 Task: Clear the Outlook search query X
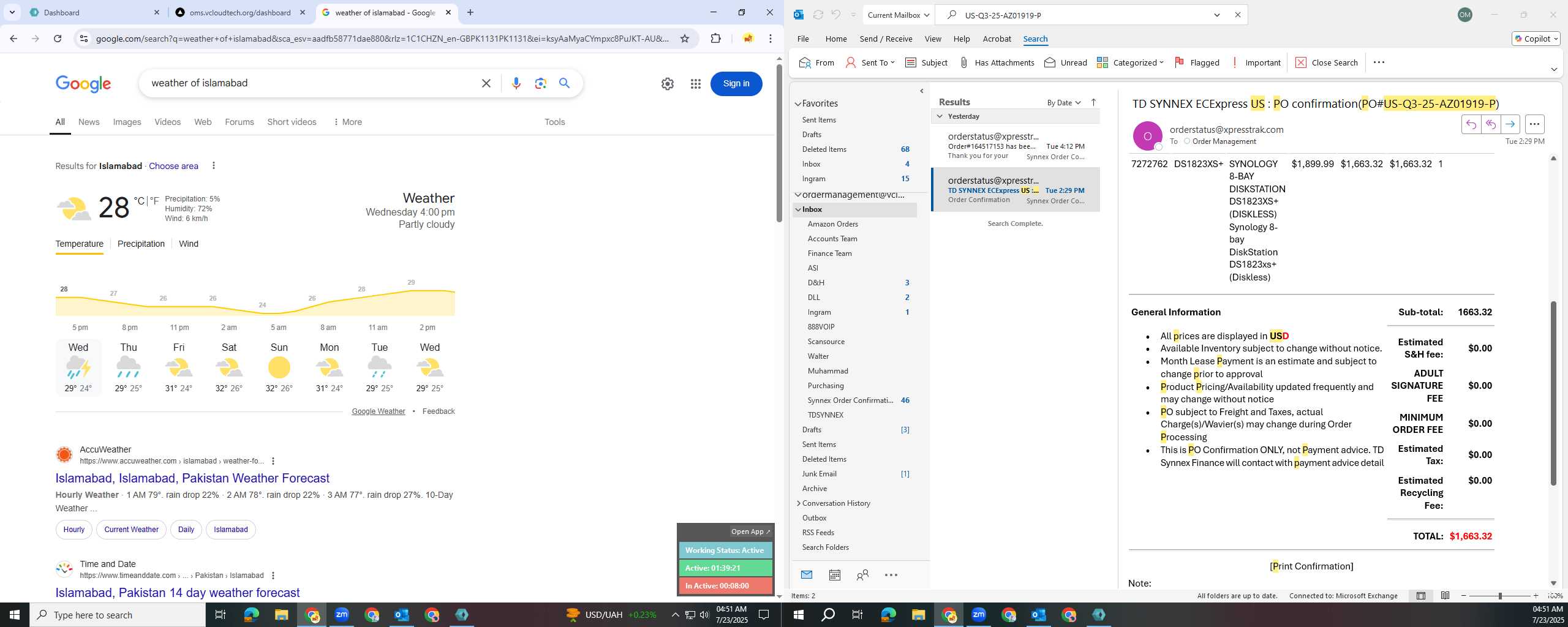(x=1237, y=15)
